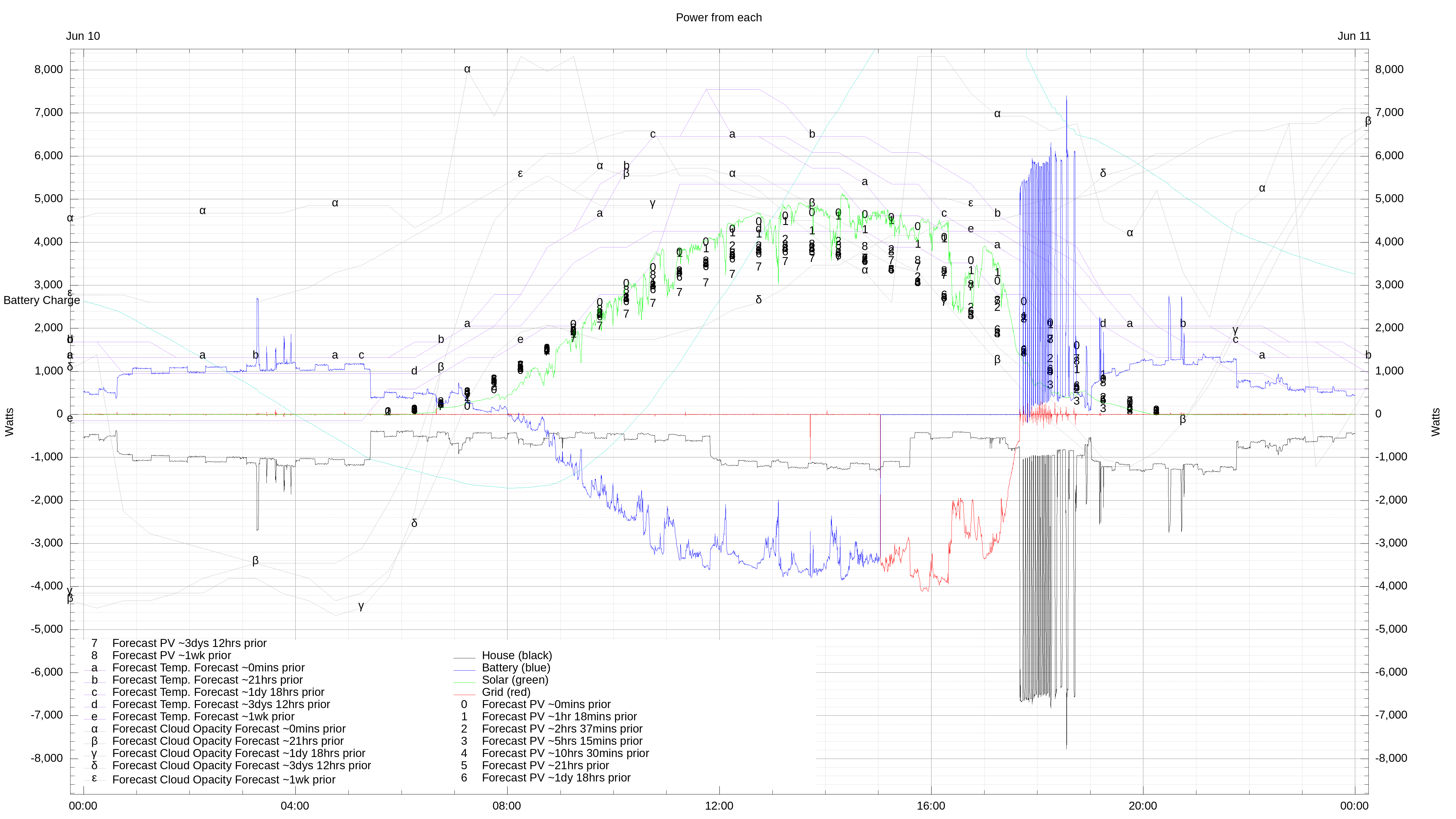The image size is (1456, 819).
Task: Click the 'Jun 10' date label
Action: point(82,36)
